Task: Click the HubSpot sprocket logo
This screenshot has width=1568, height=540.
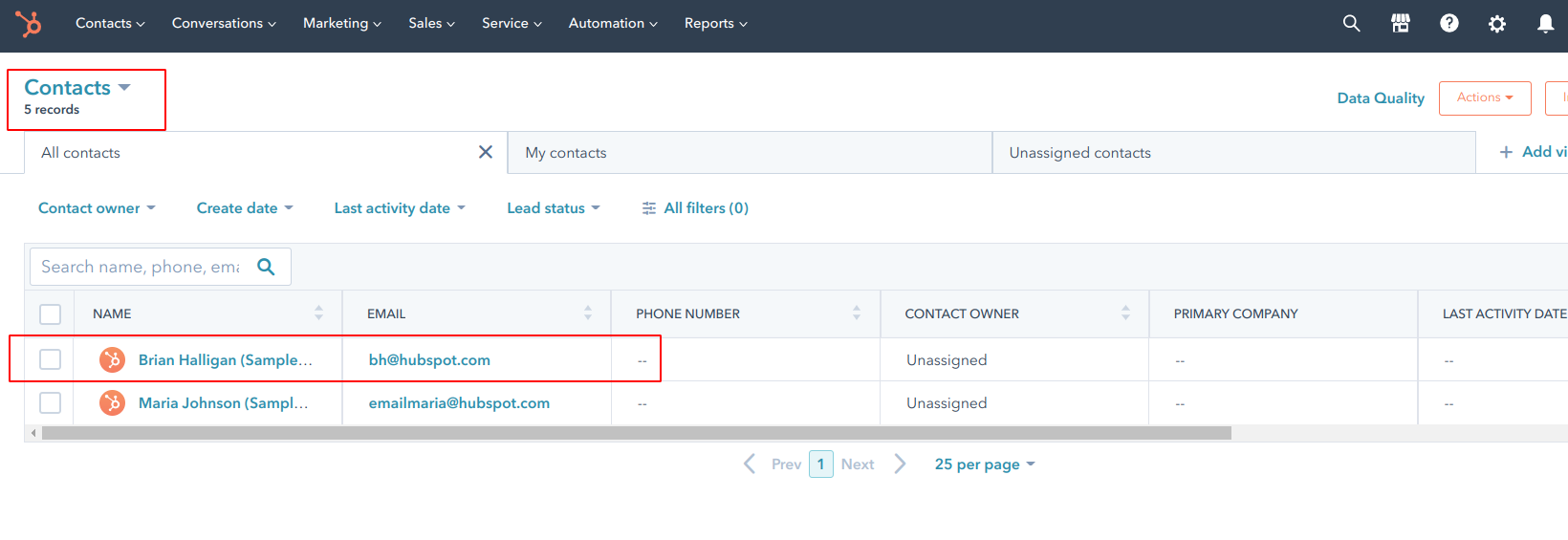Action: point(28,24)
